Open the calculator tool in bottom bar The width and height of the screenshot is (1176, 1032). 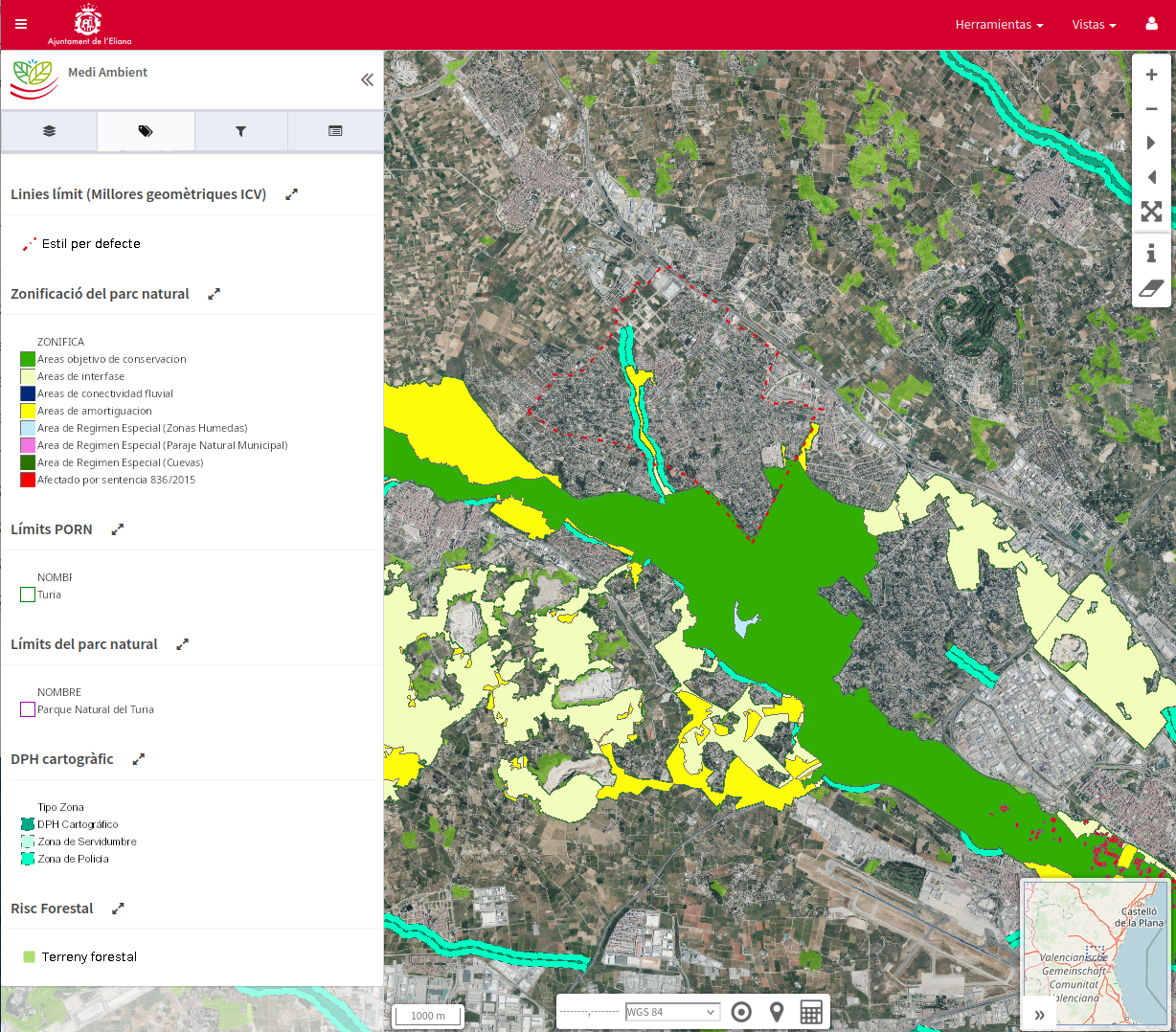[x=811, y=1012]
